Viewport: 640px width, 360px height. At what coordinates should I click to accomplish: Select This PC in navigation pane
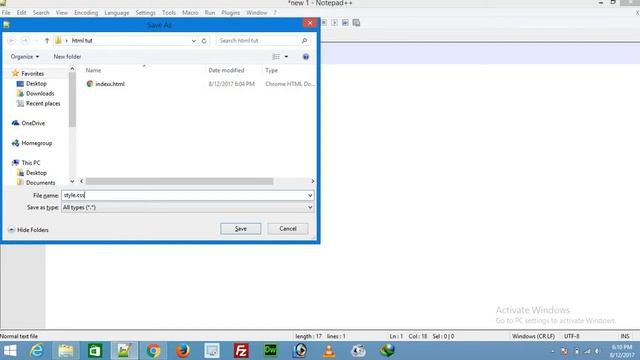[x=31, y=162]
